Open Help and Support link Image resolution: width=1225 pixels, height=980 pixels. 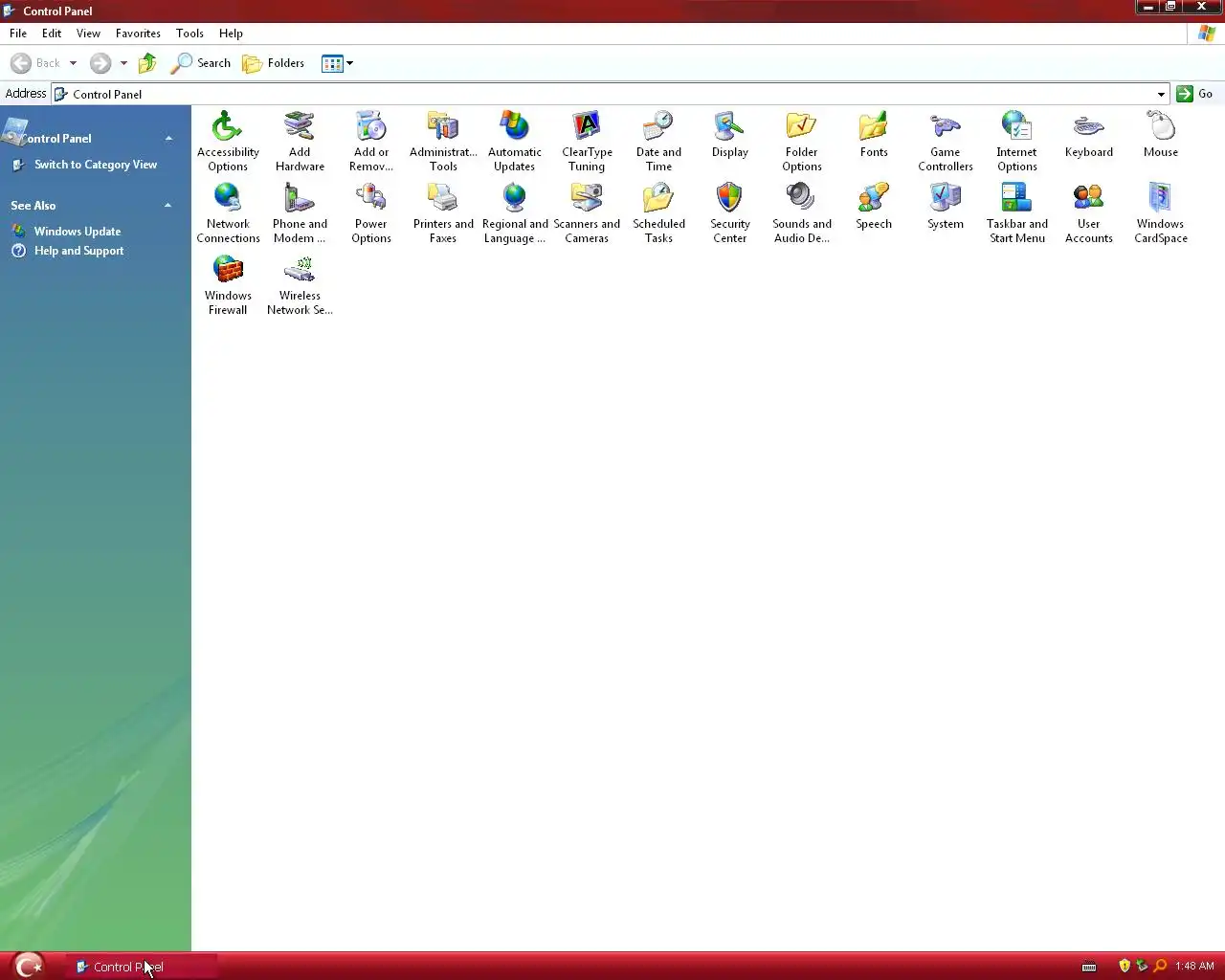(x=78, y=251)
